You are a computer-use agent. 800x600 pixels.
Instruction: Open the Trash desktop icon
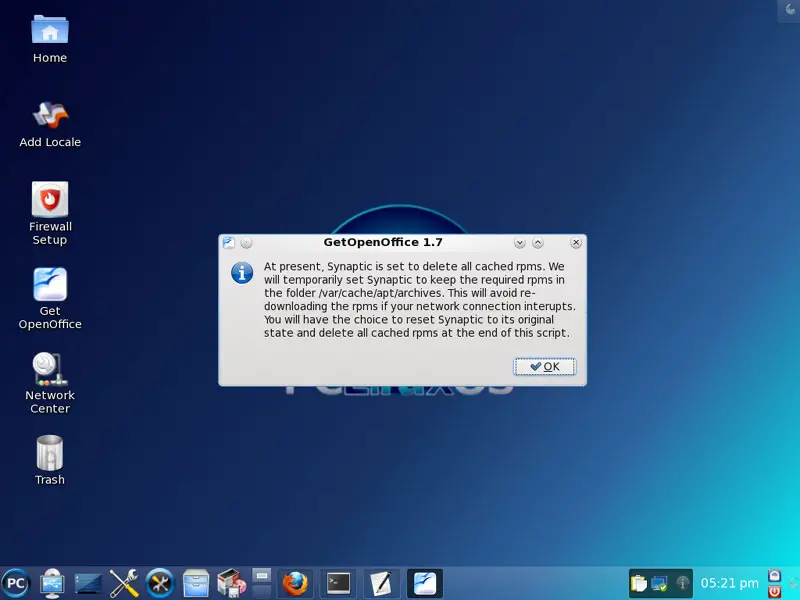(x=50, y=460)
